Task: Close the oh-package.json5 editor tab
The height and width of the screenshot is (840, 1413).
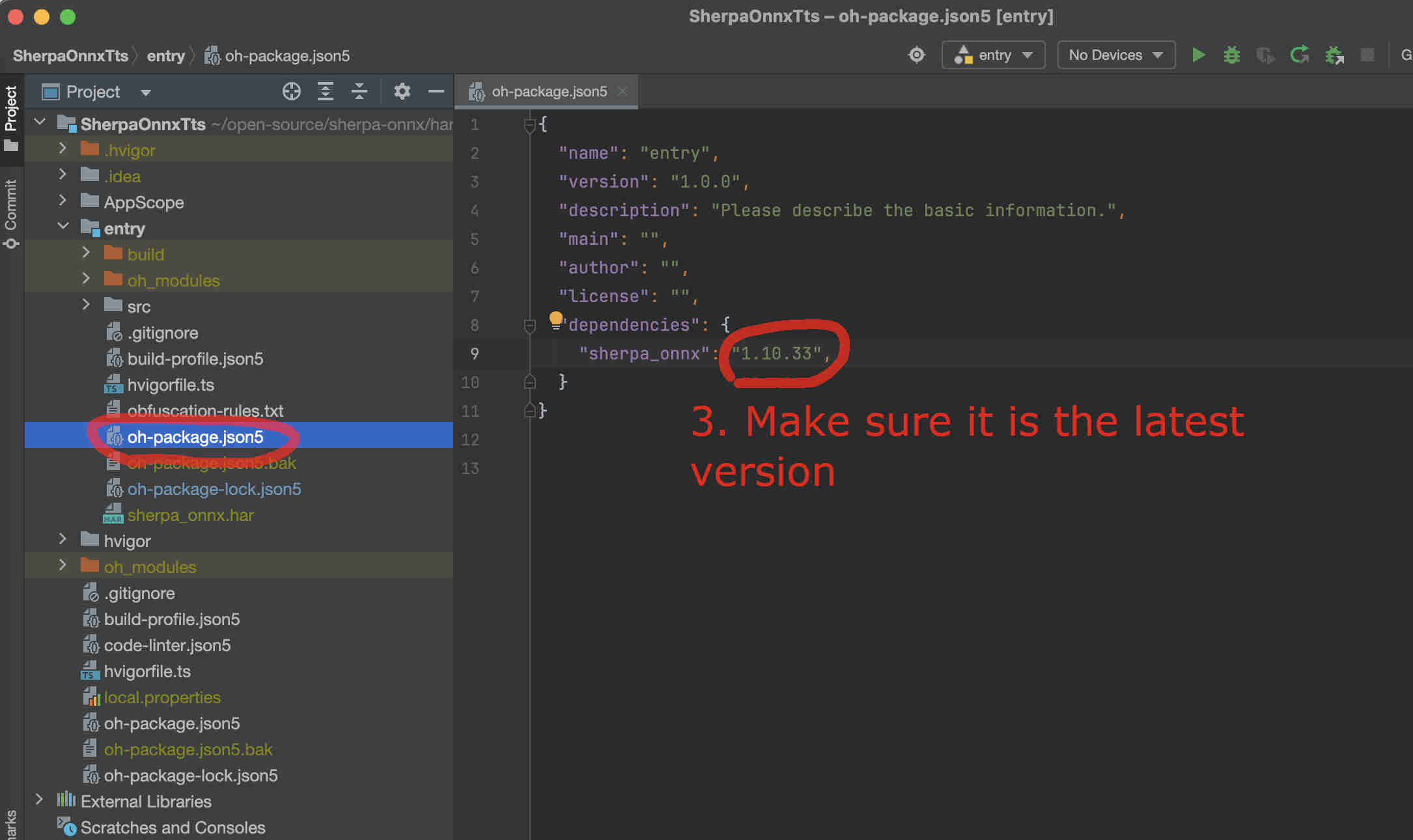Action: point(623,91)
